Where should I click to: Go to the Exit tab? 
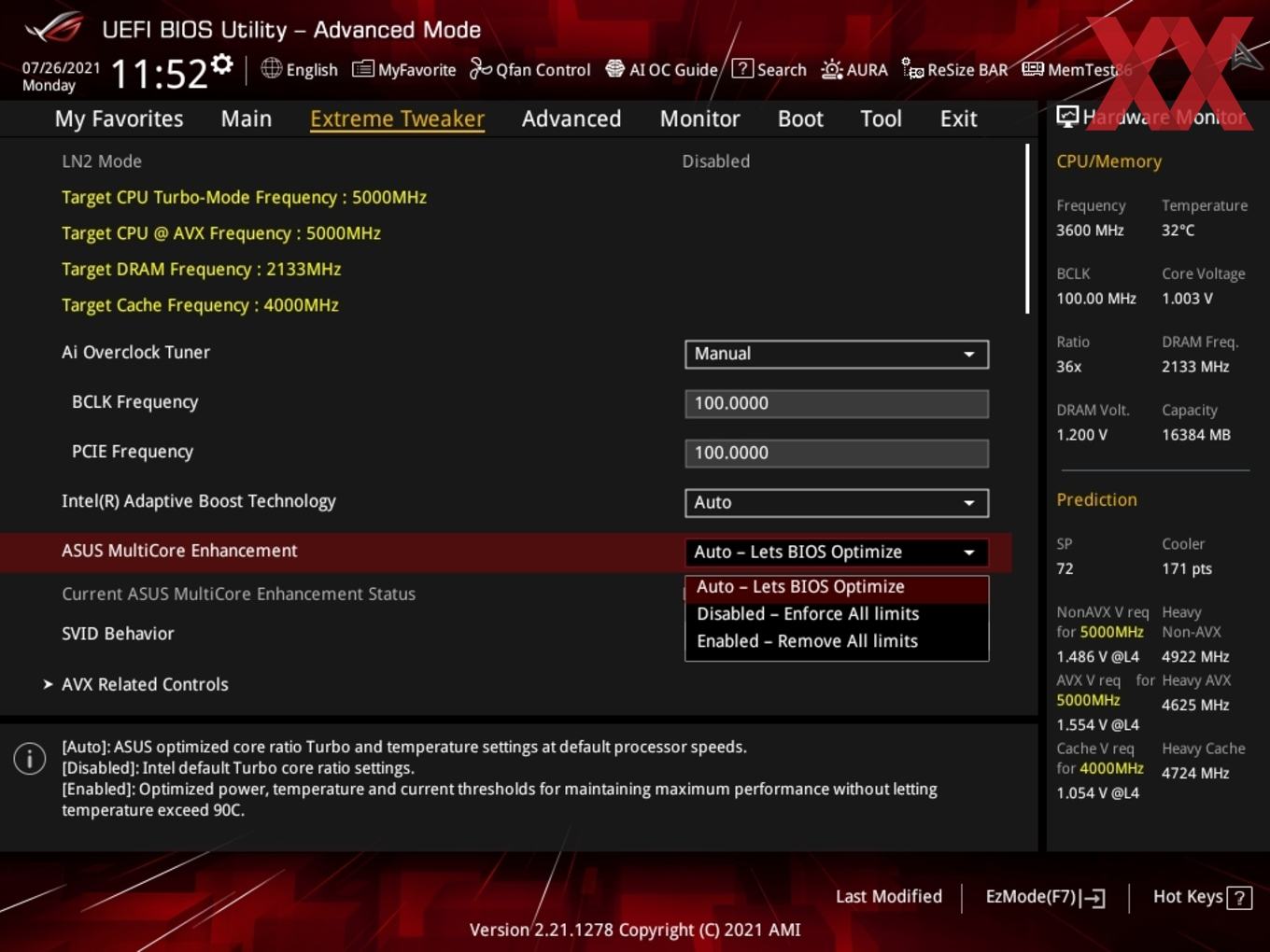pyautogui.click(x=958, y=119)
